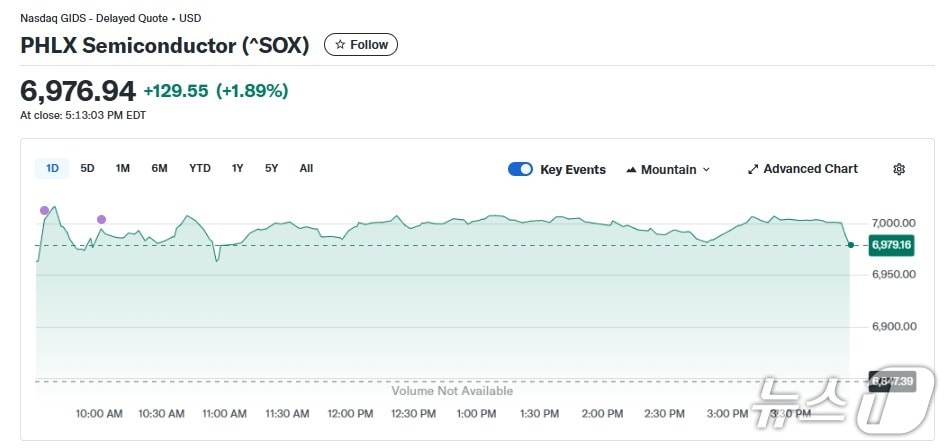Image resolution: width=949 pixels, height=448 pixels.
Task: Select the 5D time range tab
Action: 87,168
